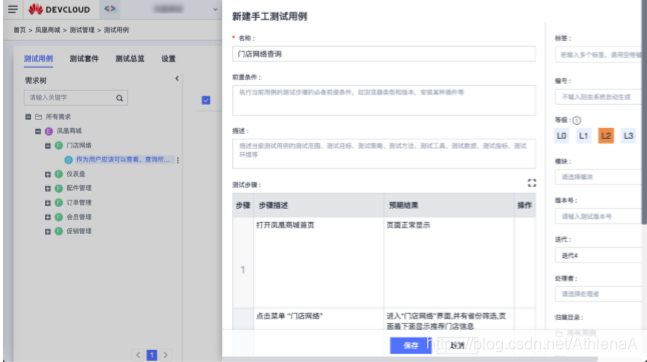
Task: Go to previous page arrow in pagination
Action: tap(138, 355)
